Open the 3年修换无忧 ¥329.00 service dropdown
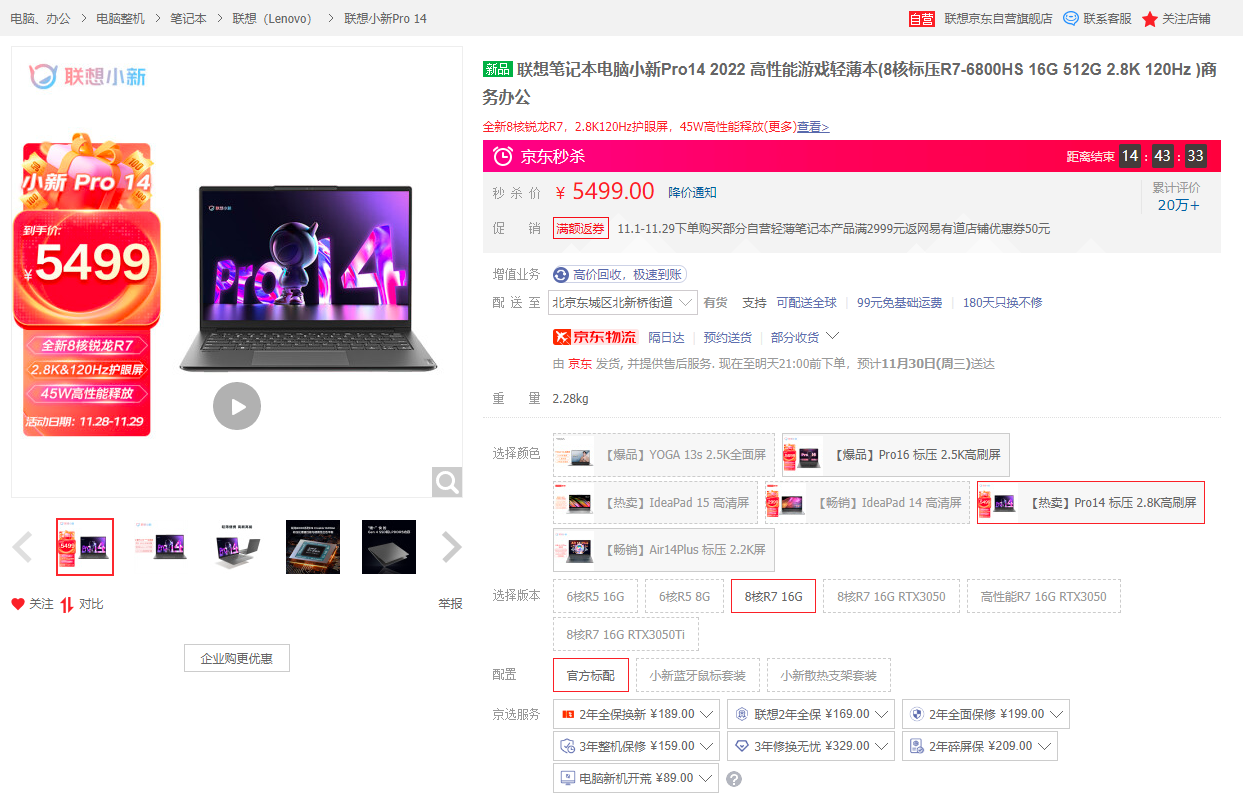Viewport: 1243px width, 797px height. tap(811, 746)
